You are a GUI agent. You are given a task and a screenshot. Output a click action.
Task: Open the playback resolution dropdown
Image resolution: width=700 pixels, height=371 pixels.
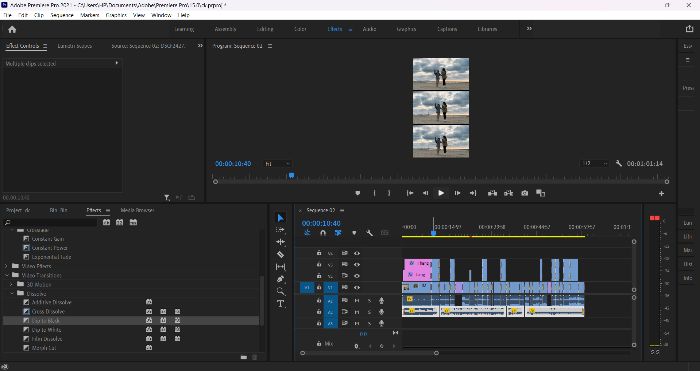click(595, 164)
